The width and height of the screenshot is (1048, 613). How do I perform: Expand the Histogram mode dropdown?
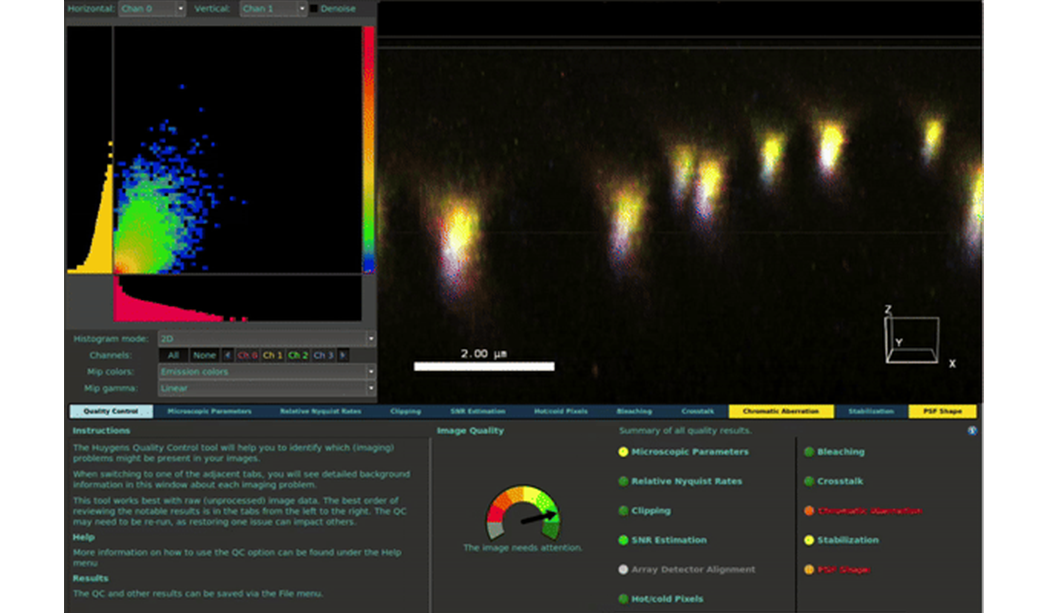coord(266,339)
